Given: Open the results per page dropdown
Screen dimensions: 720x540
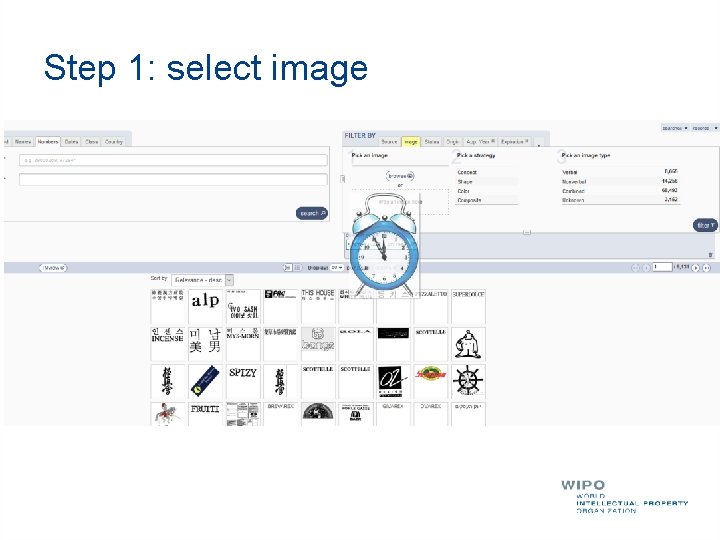Looking at the screenshot, I should pyautogui.click(x=337, y=268).
